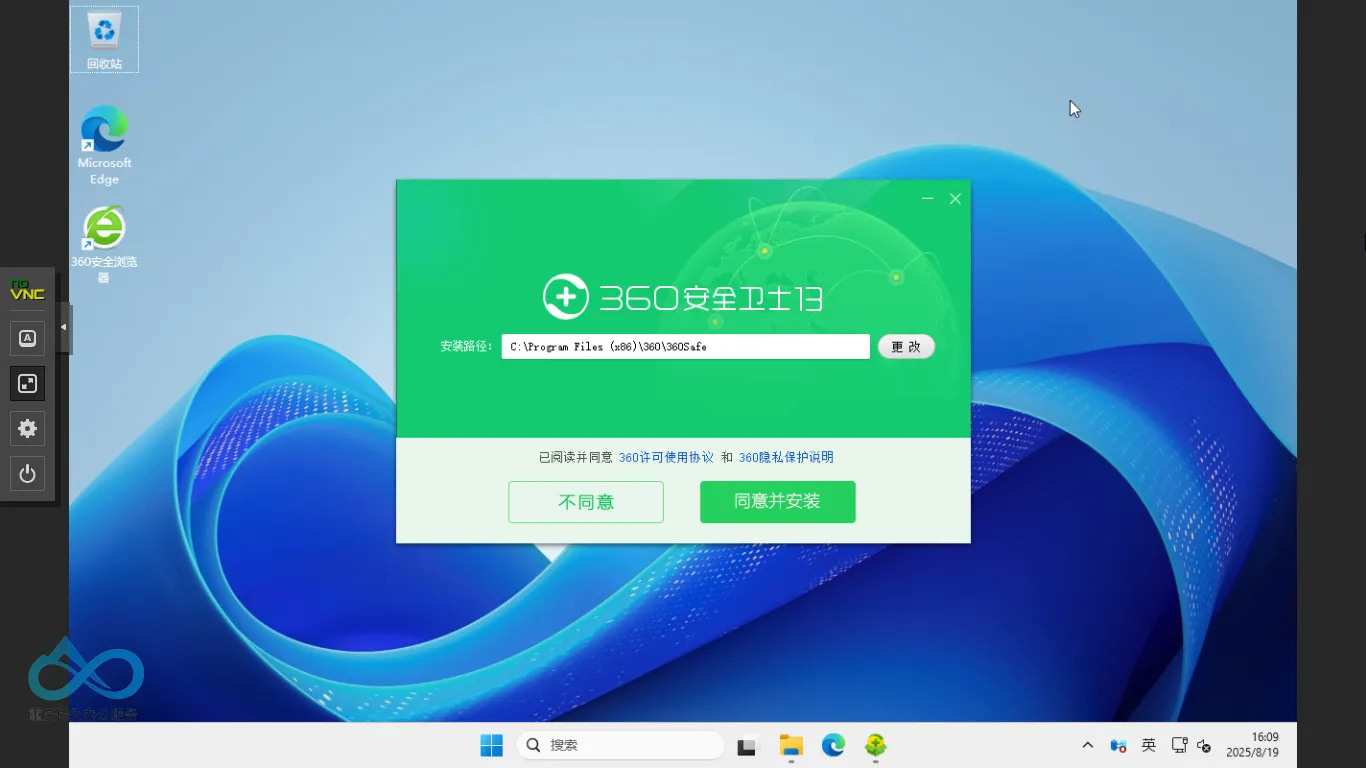Open the 360许可使用协议 link
This screenshot has width=1366, height=768.
(x=666, y=457)
